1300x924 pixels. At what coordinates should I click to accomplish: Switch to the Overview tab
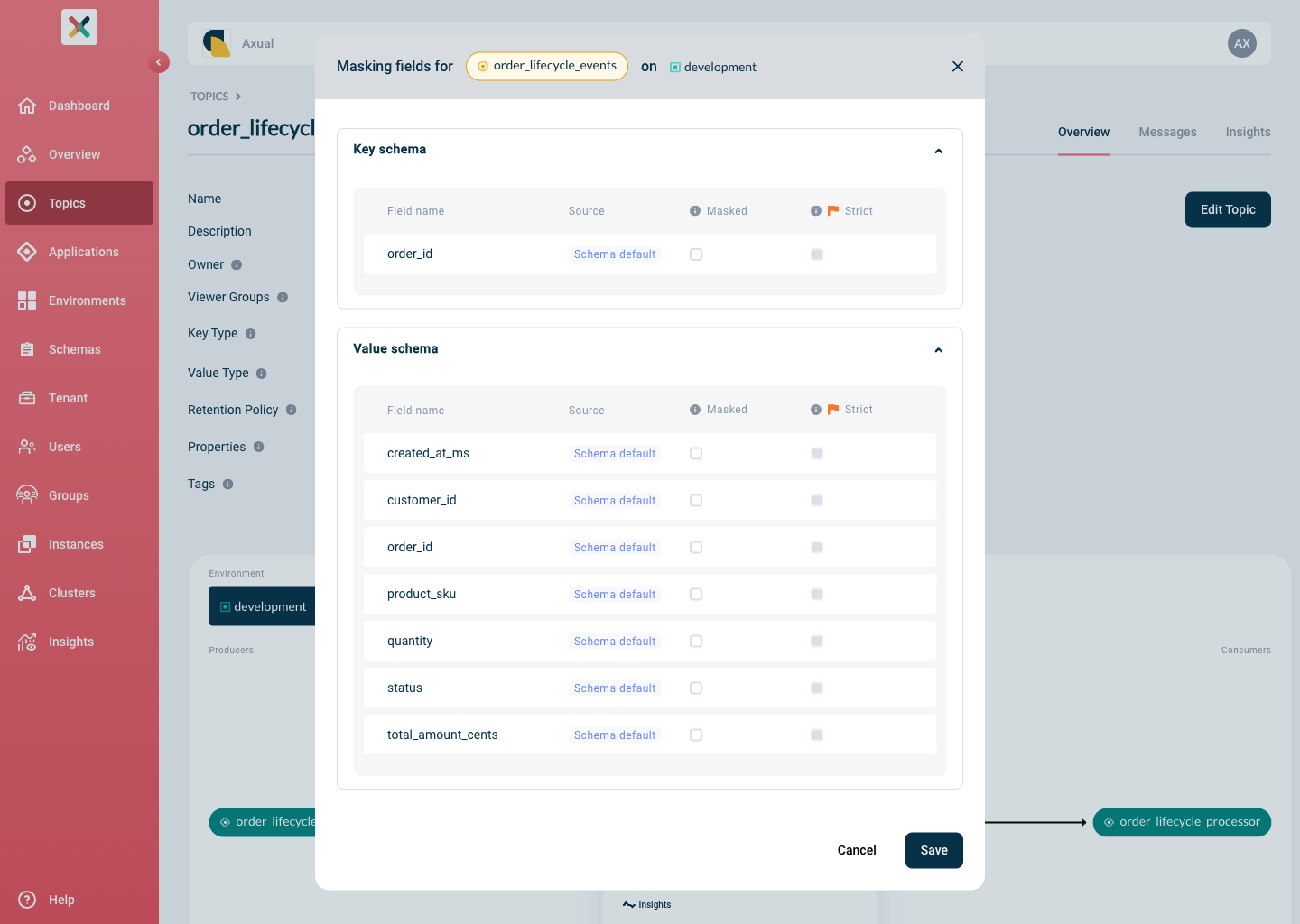(x=1083, y=132)
